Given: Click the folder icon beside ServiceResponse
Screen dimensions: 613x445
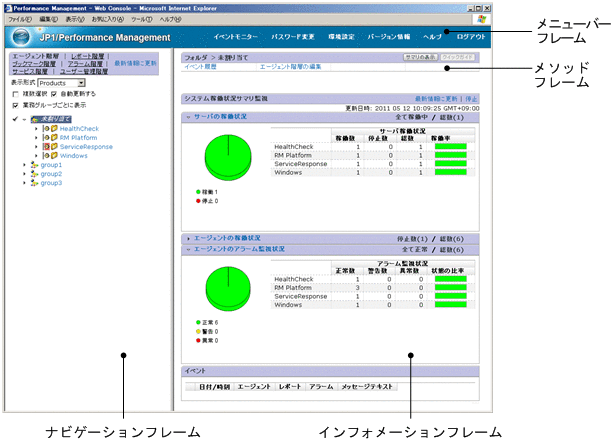Looking at the screenshot, I should (54, 146).
